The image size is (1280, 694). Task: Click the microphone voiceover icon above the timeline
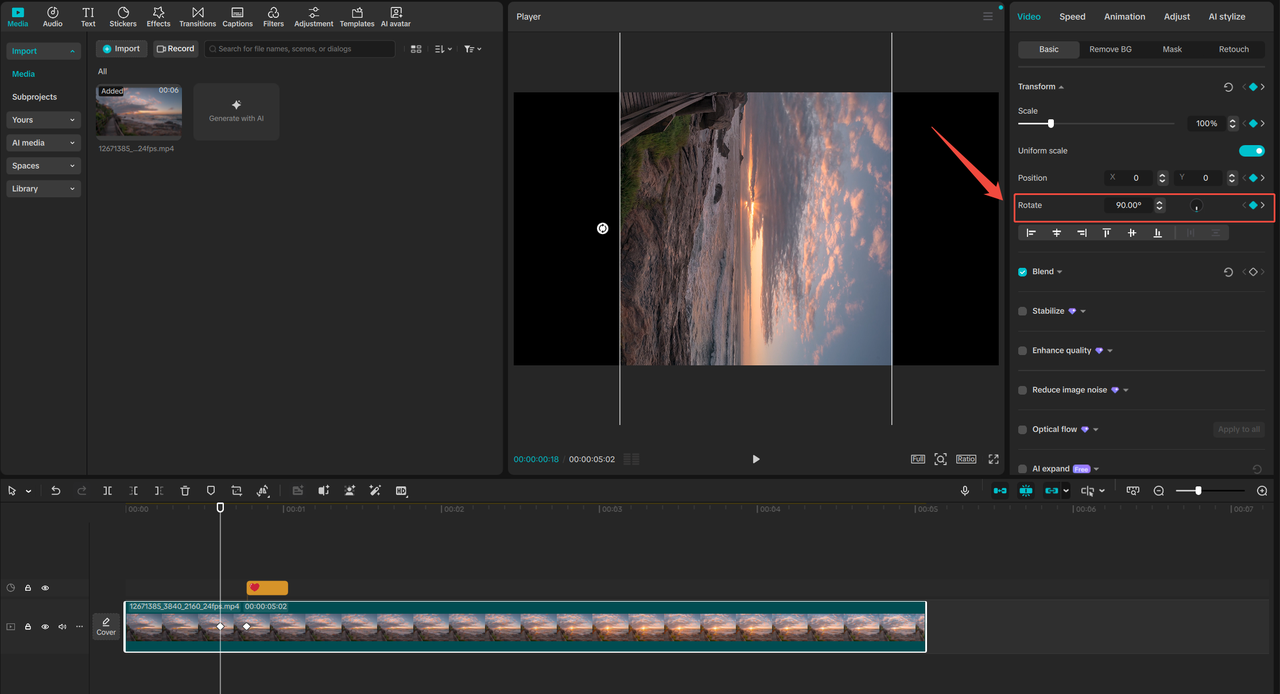(x=964, y=490)
